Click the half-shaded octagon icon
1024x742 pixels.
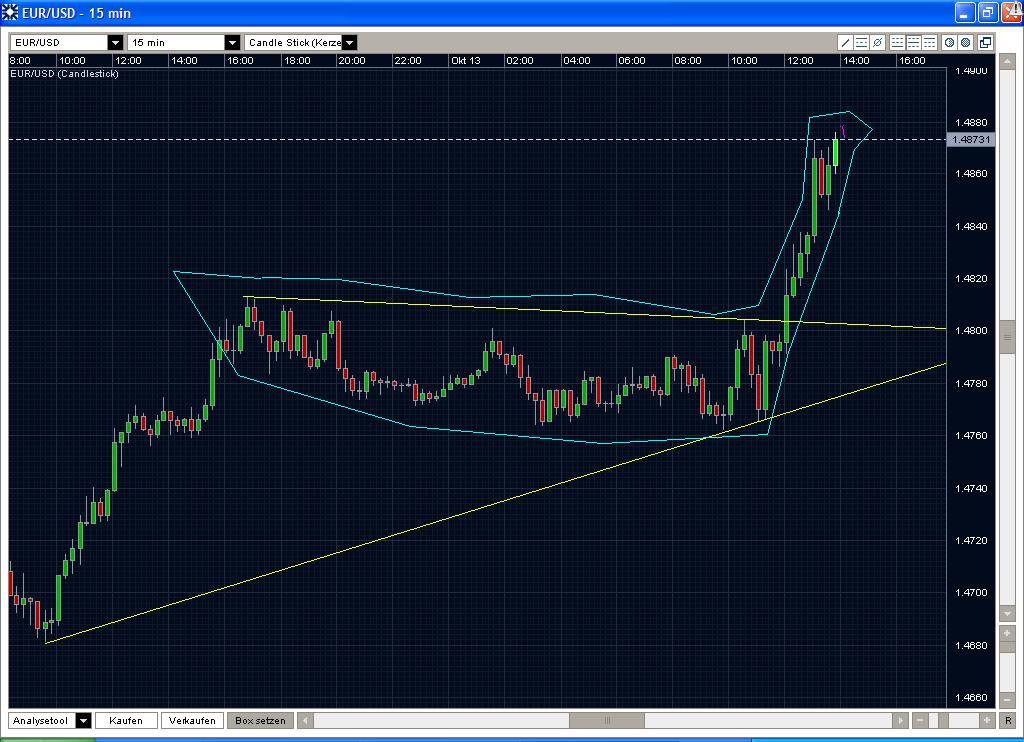coord(949,42)
